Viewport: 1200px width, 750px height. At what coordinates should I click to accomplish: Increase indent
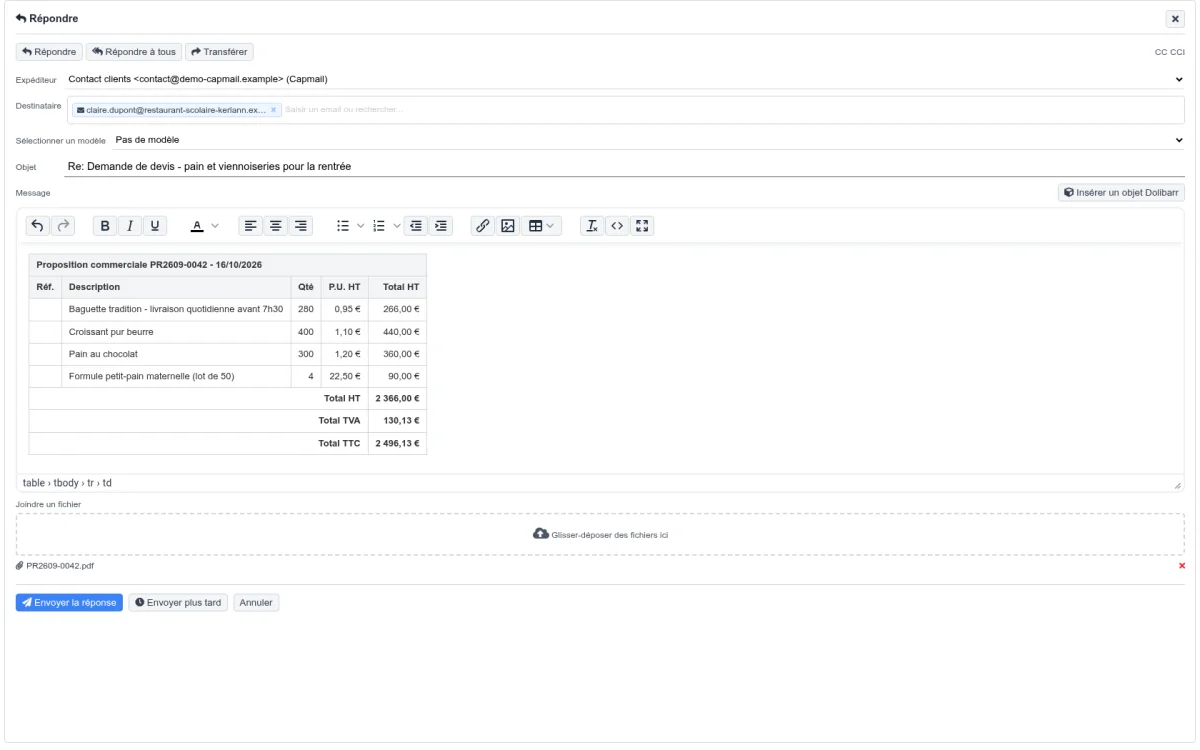[441, 226]
